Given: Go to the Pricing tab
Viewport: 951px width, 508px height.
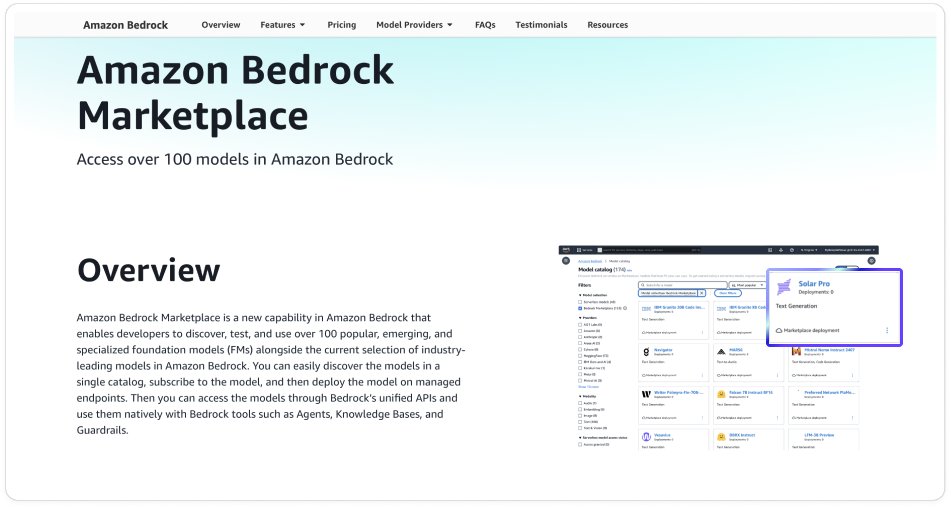Looking at the screenshot, I should [341, 25].
